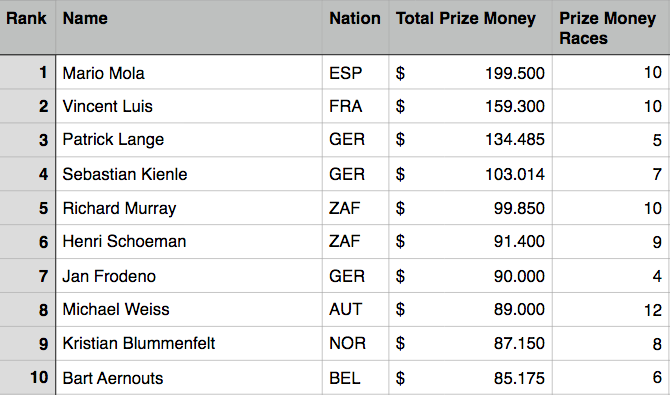Viewport: 670px width, 395px height.
Task: Select the Rank column header
Action: 27,27
